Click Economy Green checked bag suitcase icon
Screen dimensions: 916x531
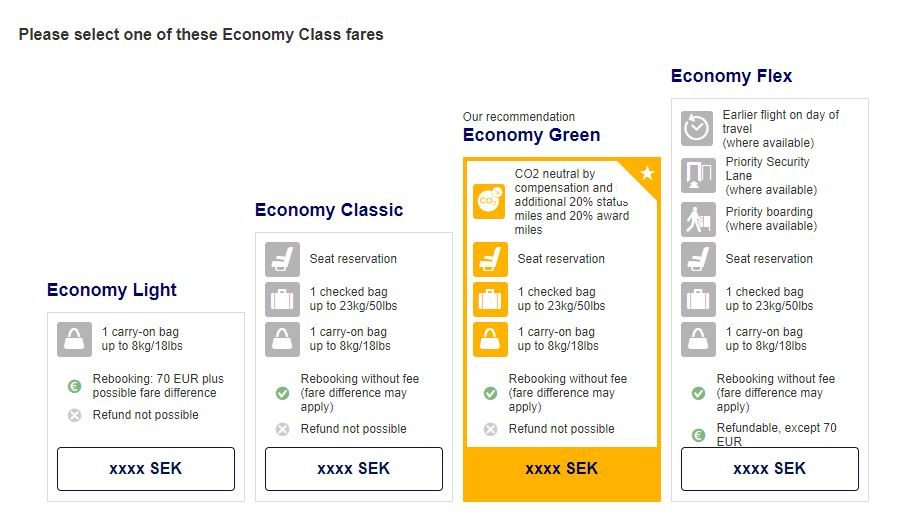click(490, 299)
